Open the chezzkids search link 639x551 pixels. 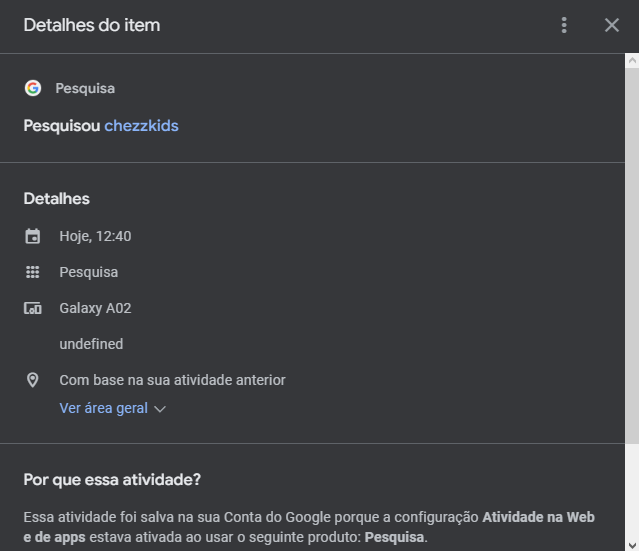pos(141,126)
